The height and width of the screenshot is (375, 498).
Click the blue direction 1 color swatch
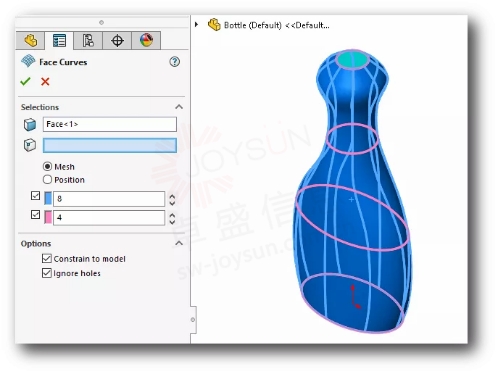tap(48, 198)
